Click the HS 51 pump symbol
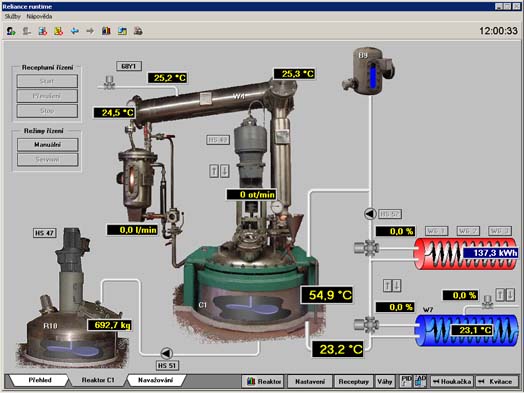 click(167, 353)
